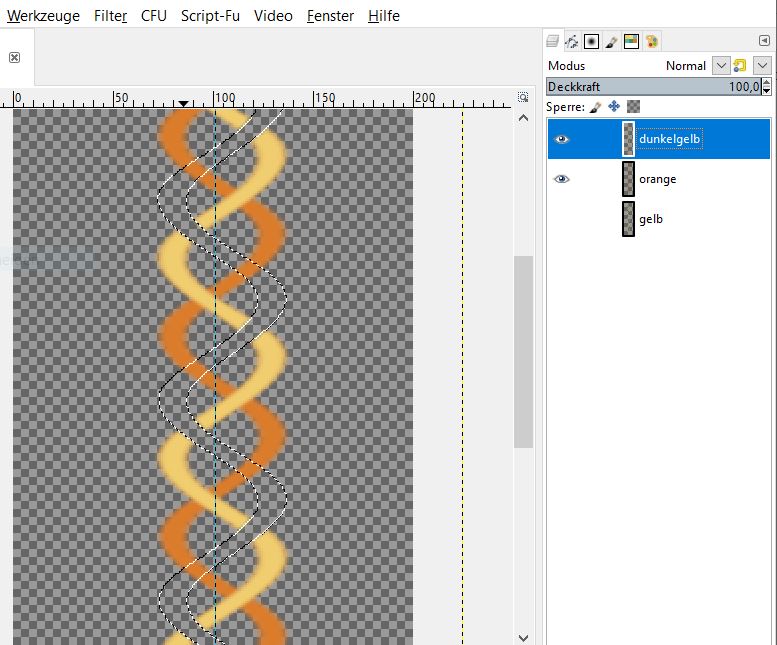The width and height of the screenshot is (777, 645).
Task: Increase Deckkraft with the up stepper arrow
Action: [767, 83]
